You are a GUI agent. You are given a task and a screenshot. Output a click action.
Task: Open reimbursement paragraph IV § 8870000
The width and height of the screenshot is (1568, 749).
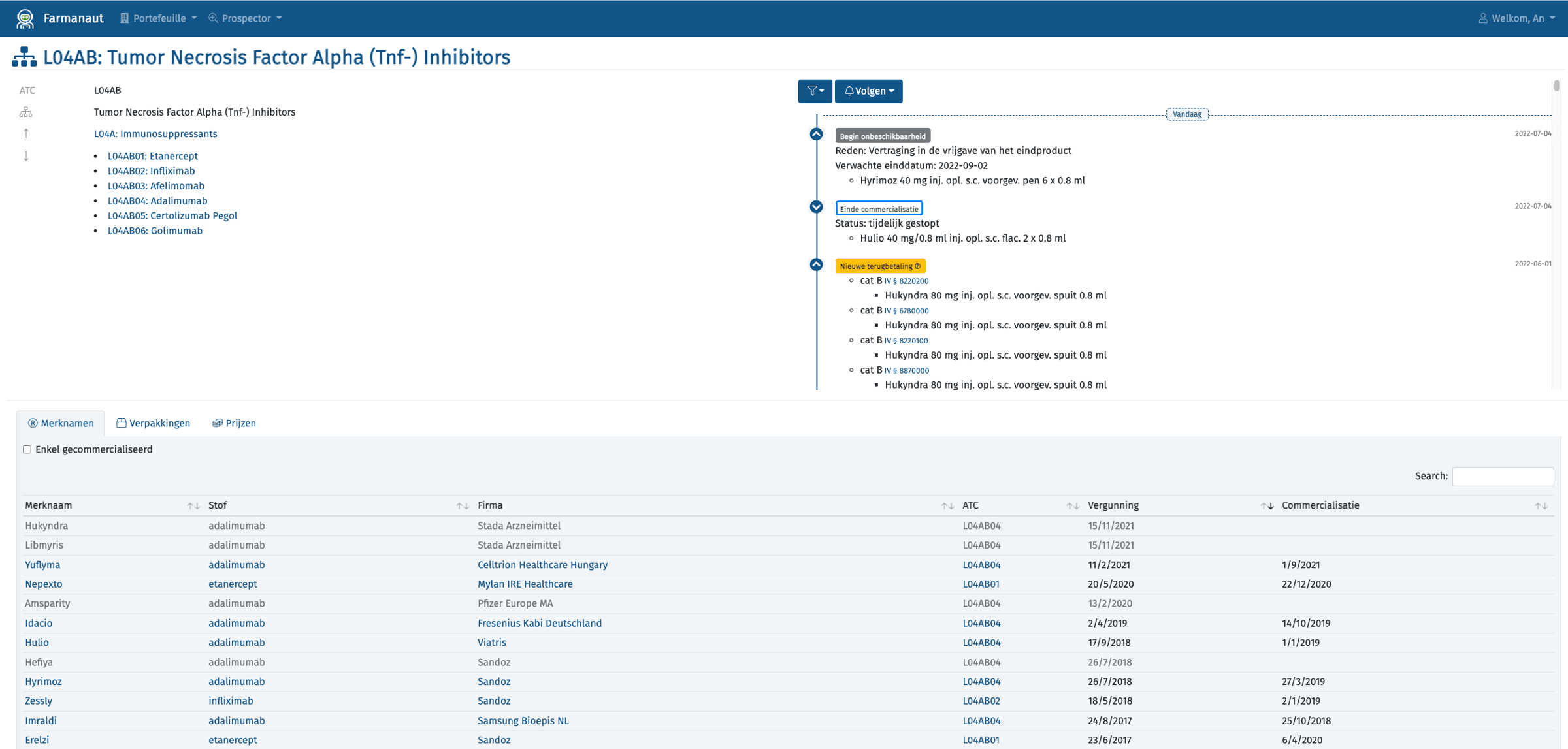coord(906,371)
